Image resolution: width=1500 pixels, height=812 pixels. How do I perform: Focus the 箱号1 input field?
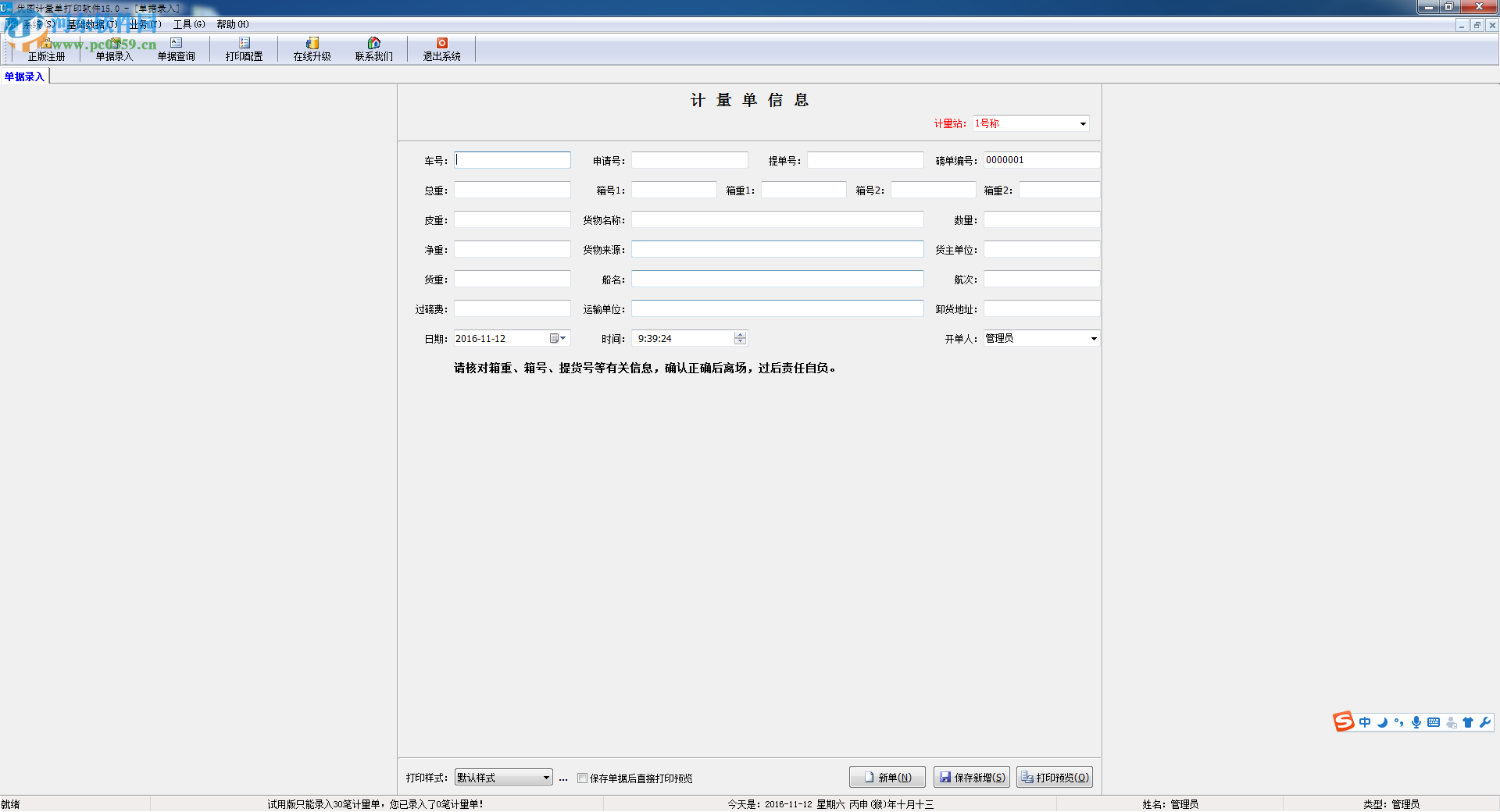(674, 190)
